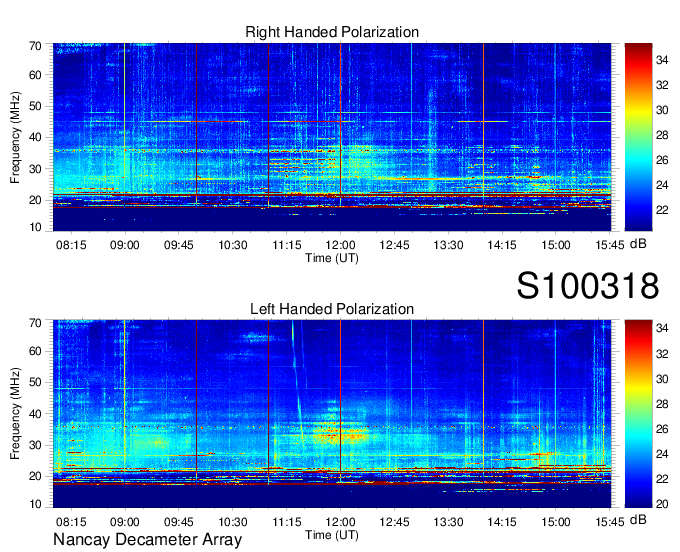This screenshot has width=680, height=552.
Task: Click the 12:45 time tick under Left Handed plot
Action: click(x=394, y=522)
